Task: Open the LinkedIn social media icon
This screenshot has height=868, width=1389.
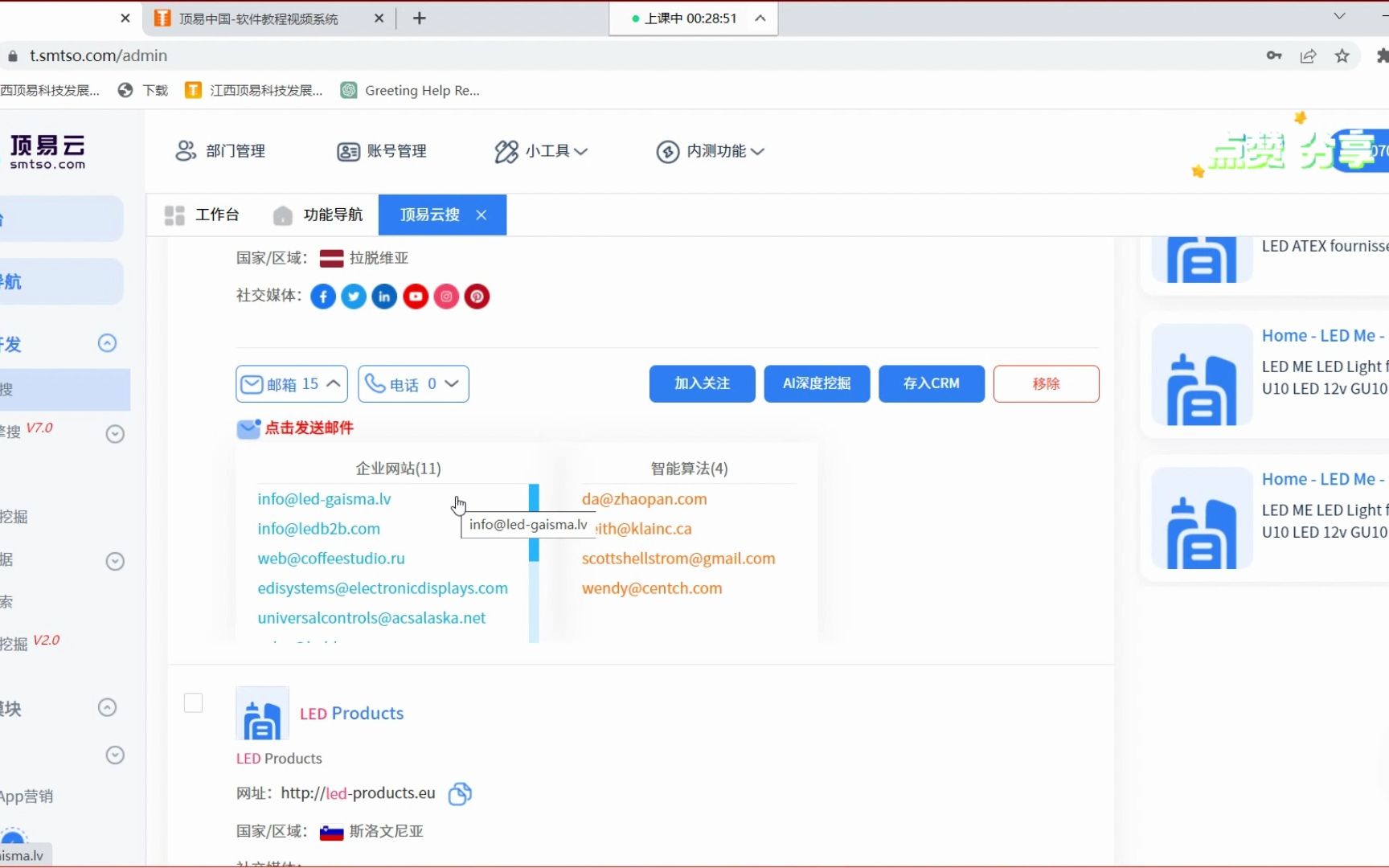Action: 384,297
